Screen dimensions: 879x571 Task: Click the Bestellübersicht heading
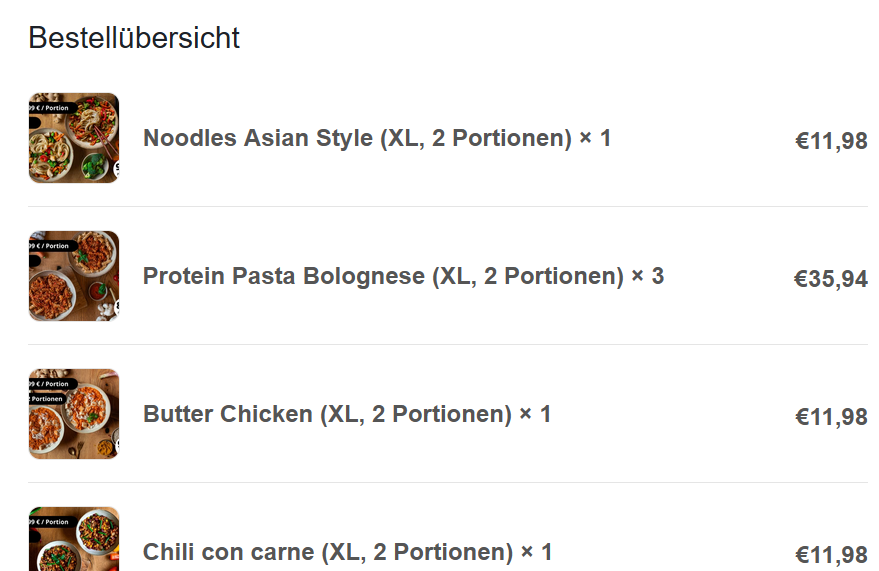pyautogui.click(x=134, y=38)
